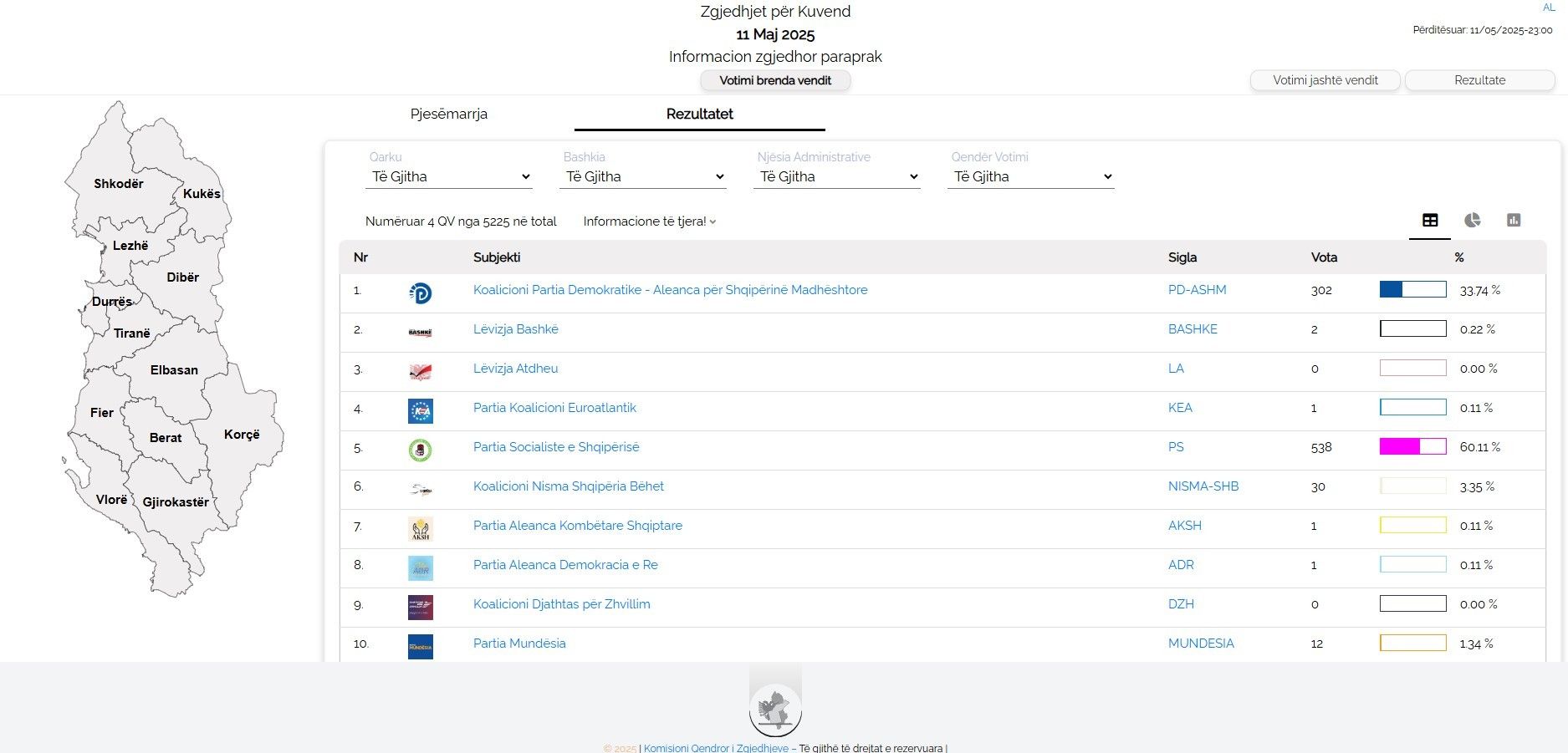This screenshot has width=1568, height=753.
Task: Click the Partia Mundësia logo
Action: click(x=420, y=646)
